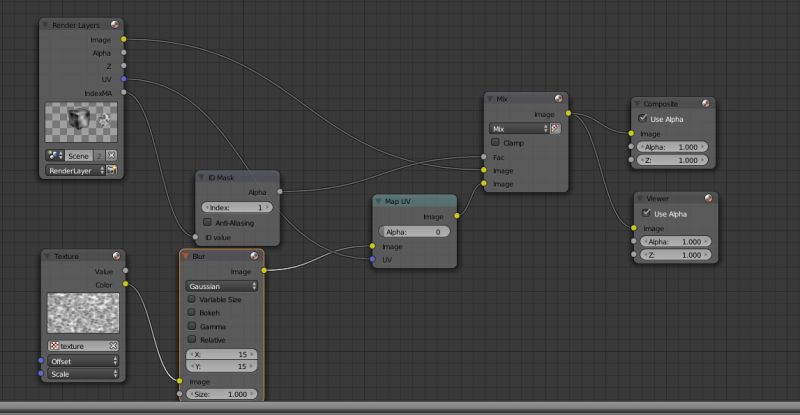Toggle the include alpha icon beside Mix dropdown
800x415 pixels.
pos(556,128)
